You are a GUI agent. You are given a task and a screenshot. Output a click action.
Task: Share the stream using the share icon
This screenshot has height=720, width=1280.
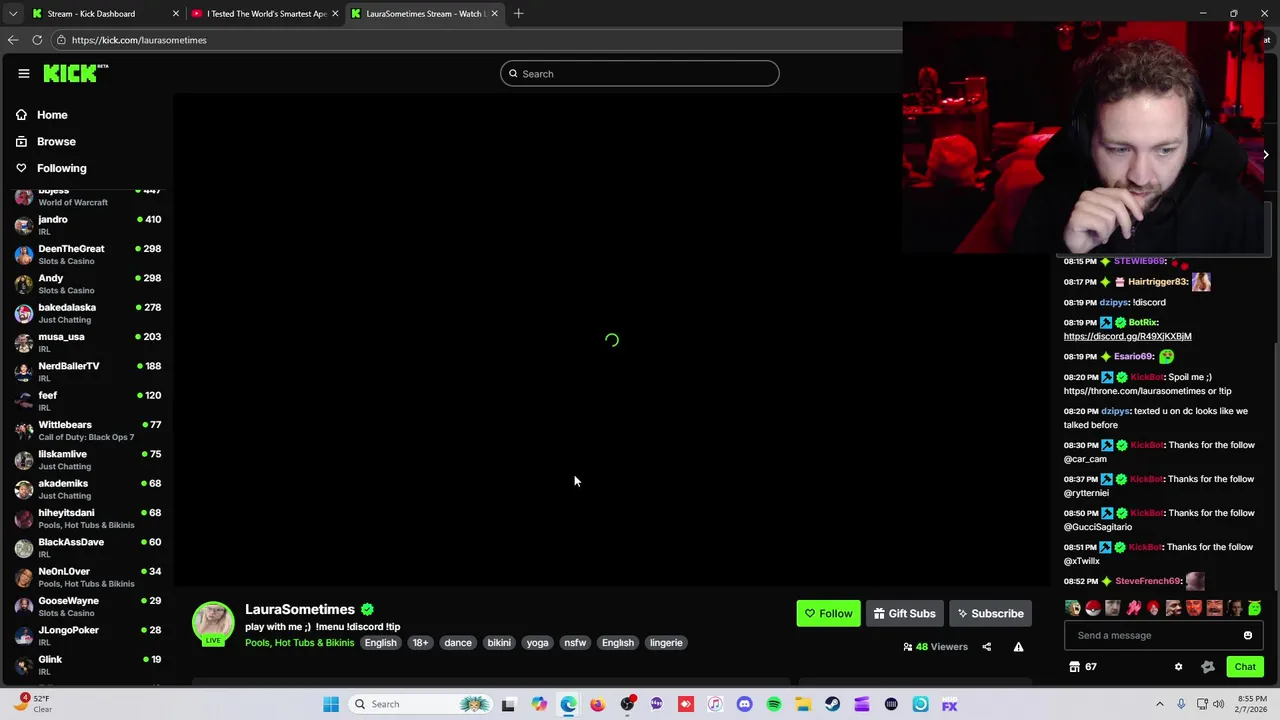coord(986,647)
